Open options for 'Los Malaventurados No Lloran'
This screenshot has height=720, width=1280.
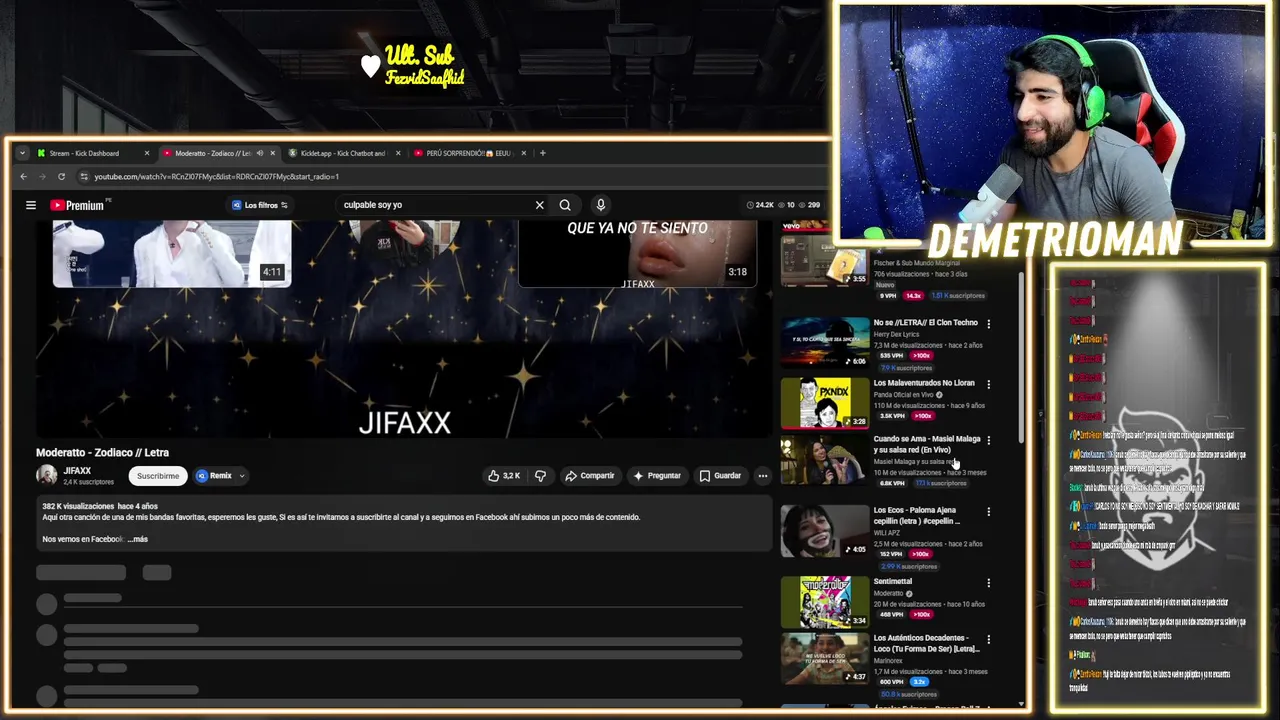click(x=988, y=384)
